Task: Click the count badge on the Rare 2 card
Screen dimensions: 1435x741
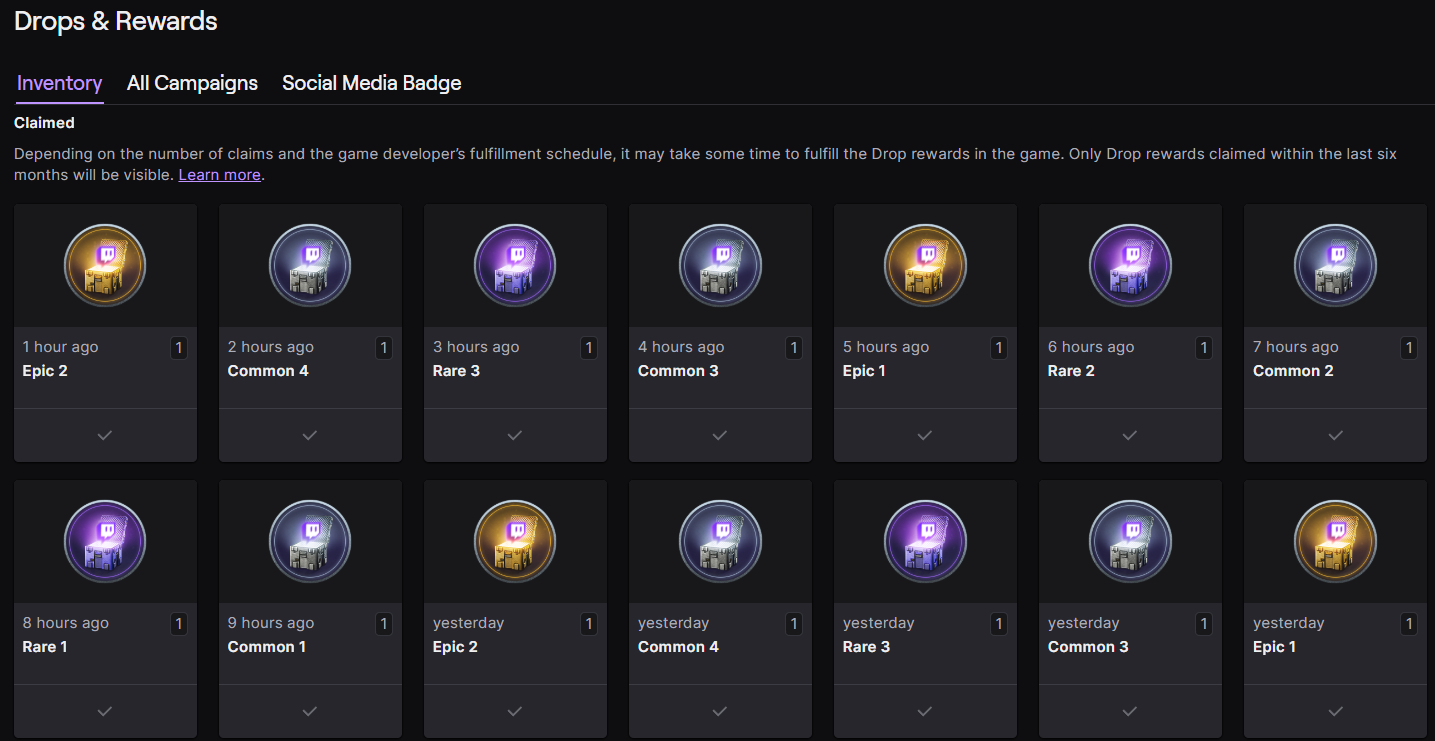Action: tap(1204, 348)
